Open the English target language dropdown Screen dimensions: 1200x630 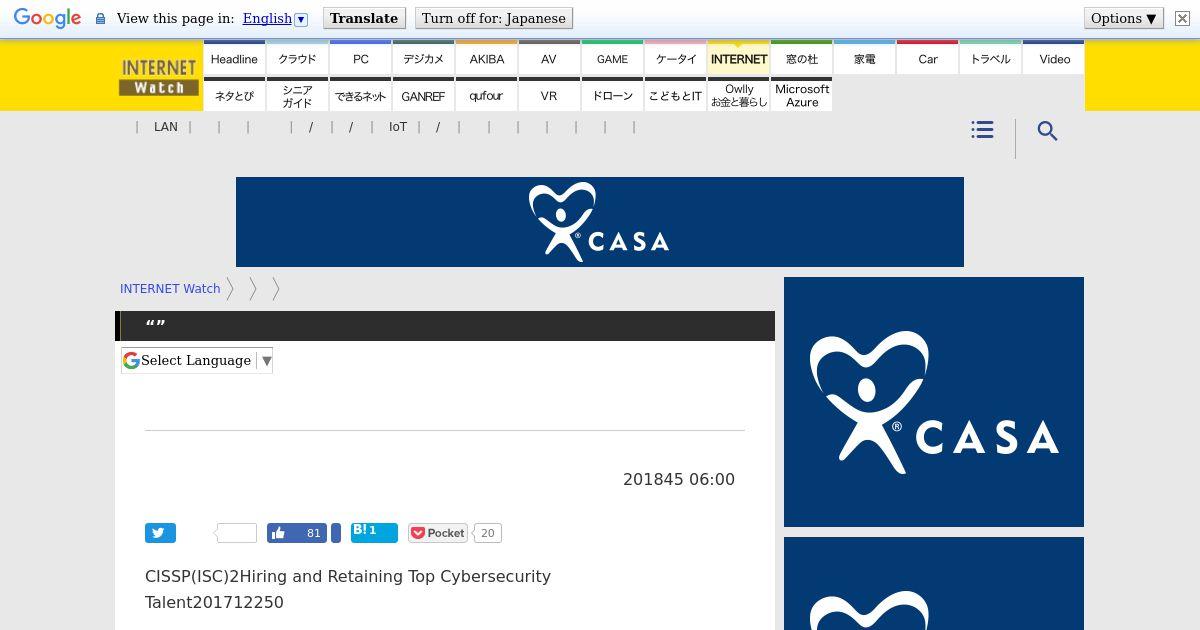(275, 18)
